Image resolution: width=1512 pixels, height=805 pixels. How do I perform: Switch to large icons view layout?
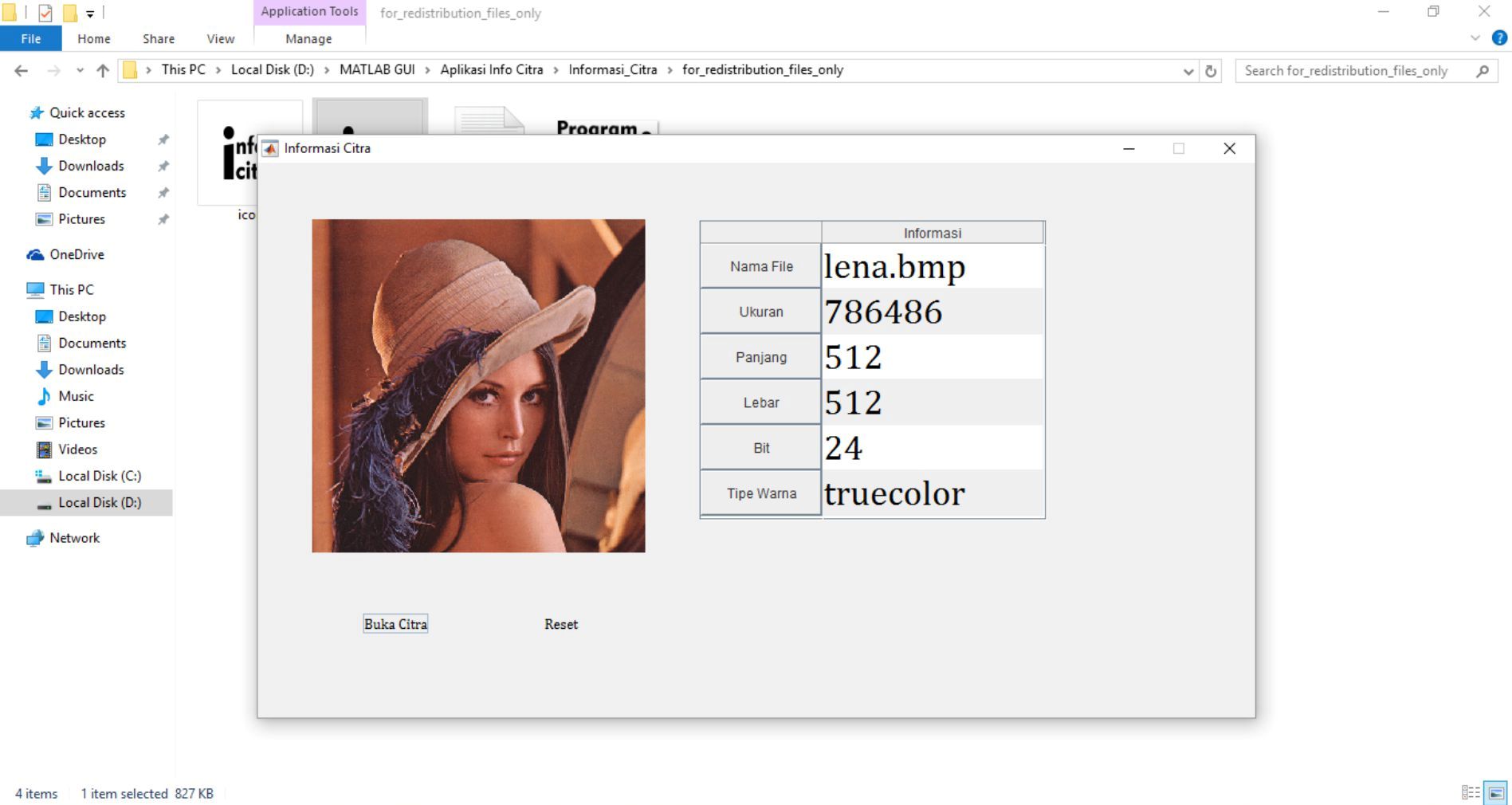click(1496, 793)
